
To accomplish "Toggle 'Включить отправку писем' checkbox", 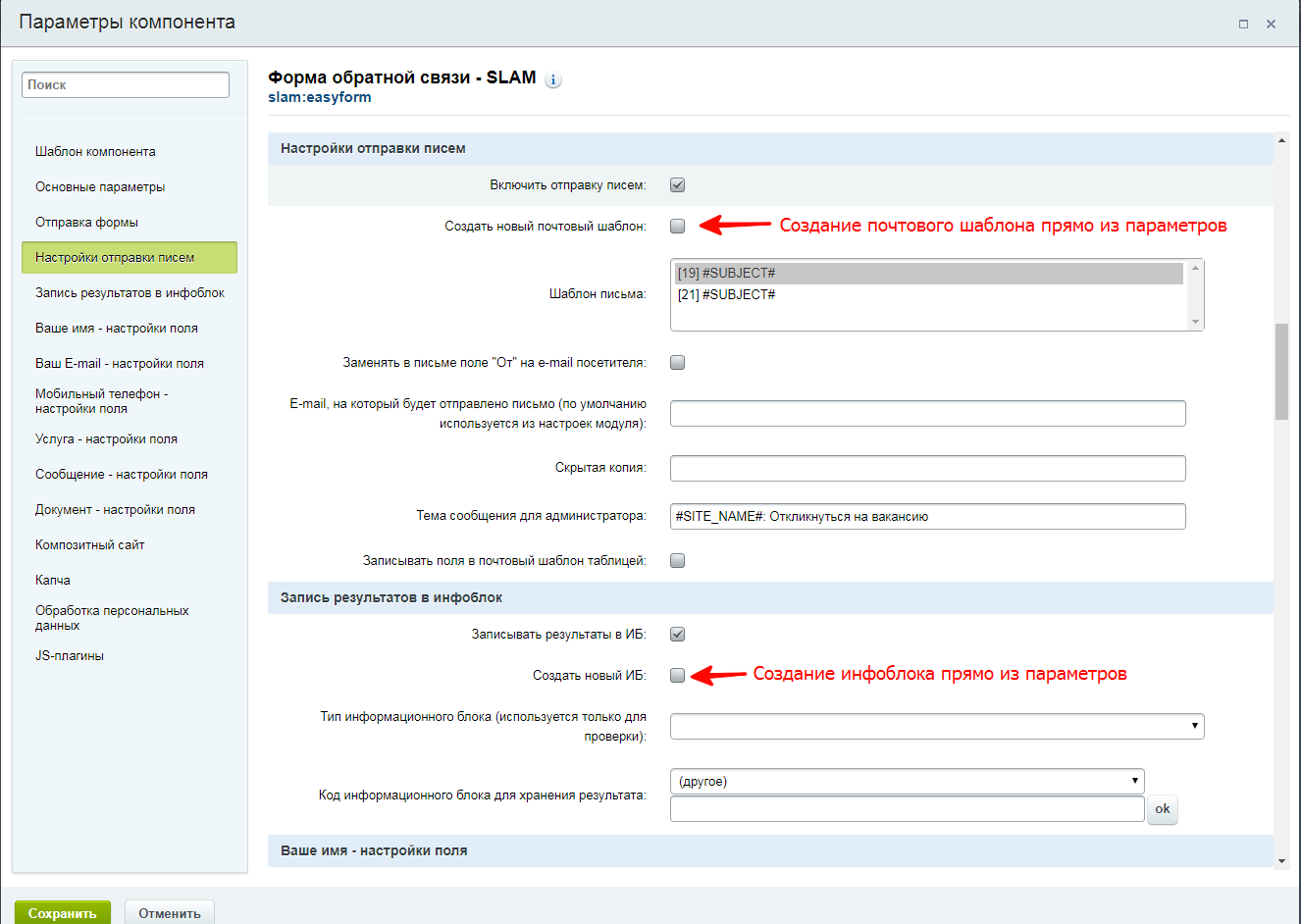I will (x=677, y=184).
